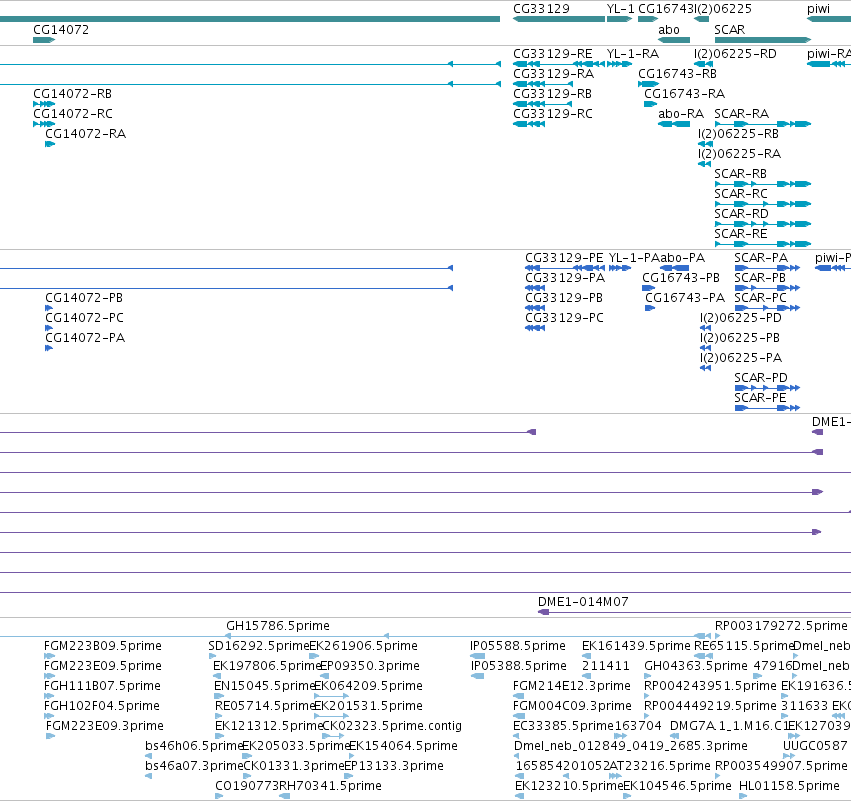The width and height of the screenshot is (851, 801).
Task: Select the FGM214E12.3prime EST label
Action: tap(571, 686)
